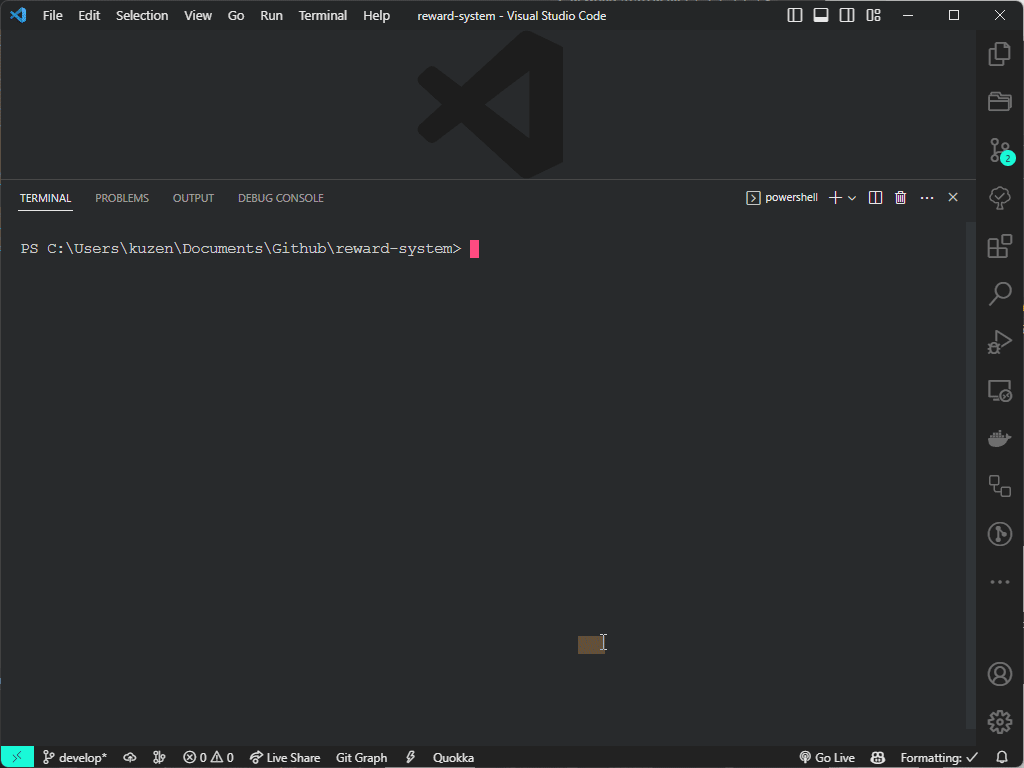Open the Docker whale view

click(x=999, y=438)
